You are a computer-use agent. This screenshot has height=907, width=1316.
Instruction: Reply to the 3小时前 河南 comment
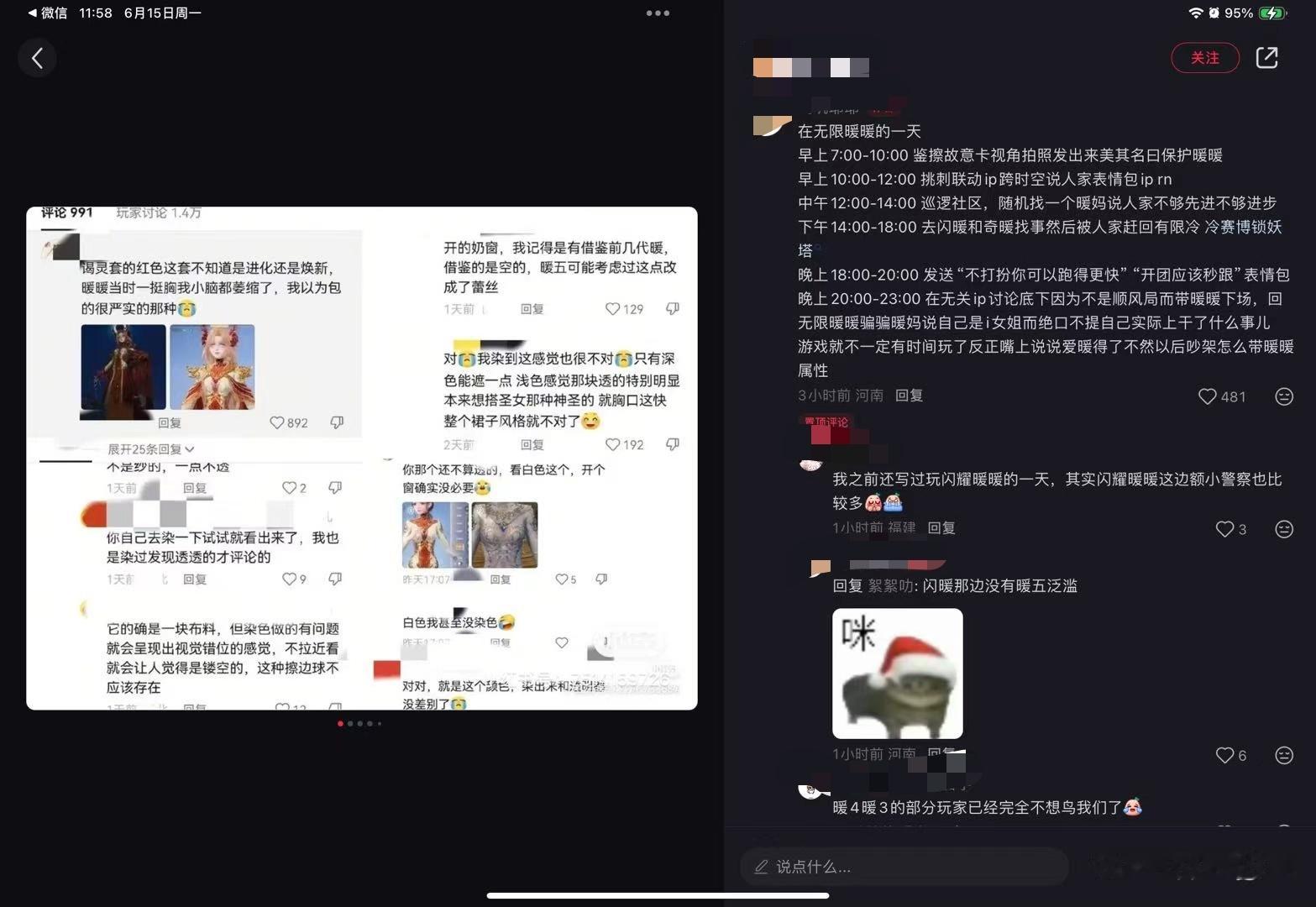[x=909, y=396]
